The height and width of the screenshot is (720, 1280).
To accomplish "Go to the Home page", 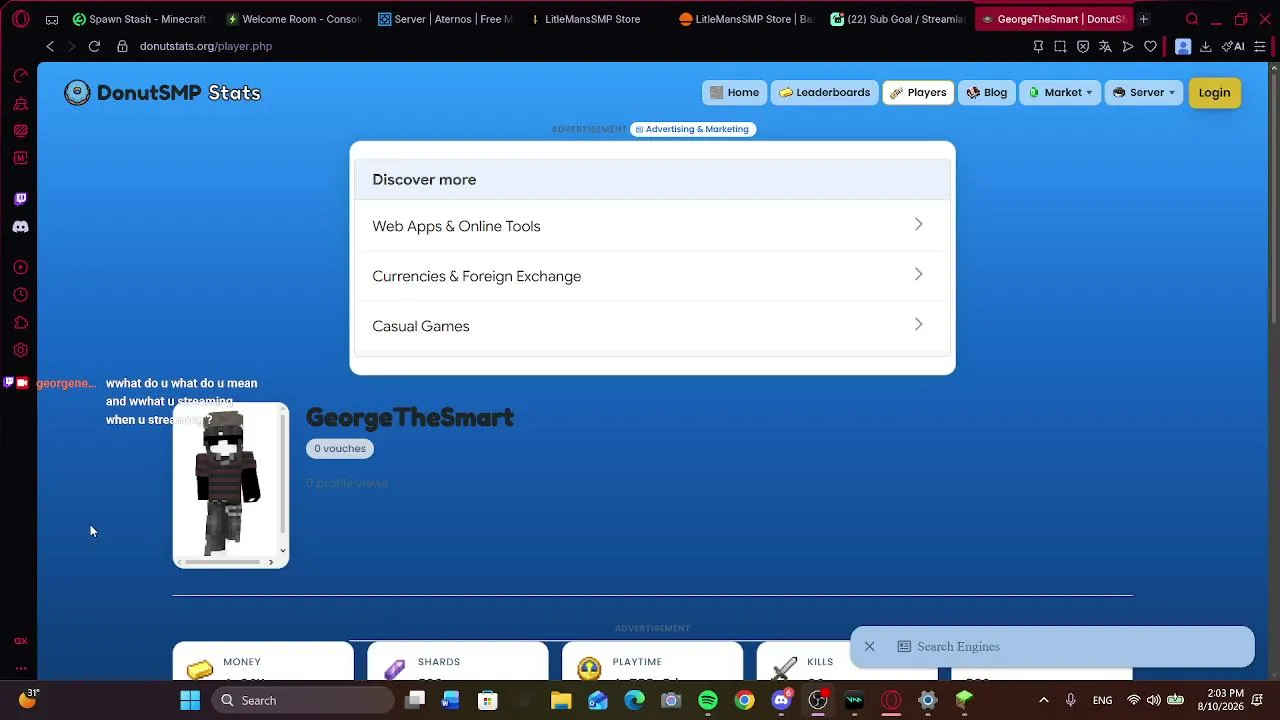I will 735,93.
